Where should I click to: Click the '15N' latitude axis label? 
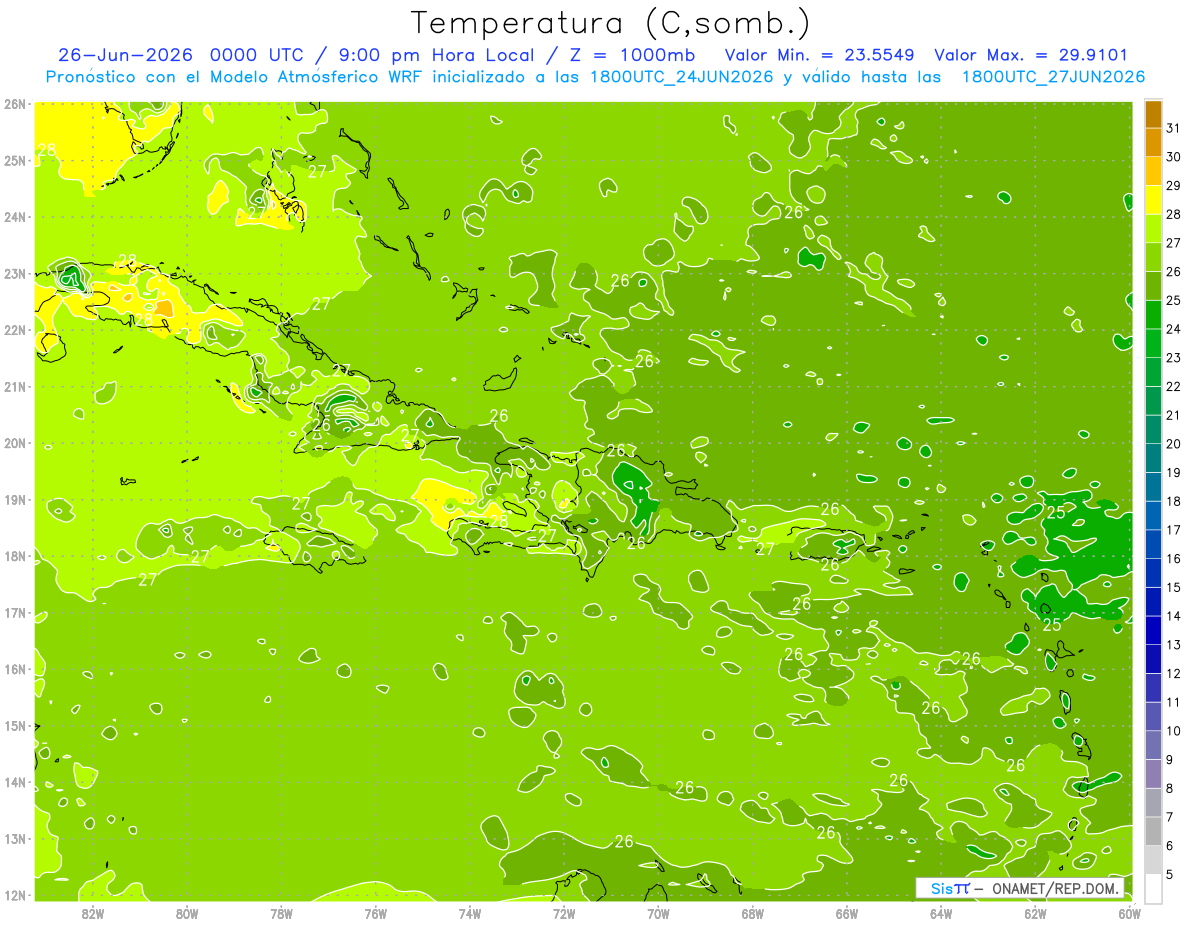[x=15, y=725]
